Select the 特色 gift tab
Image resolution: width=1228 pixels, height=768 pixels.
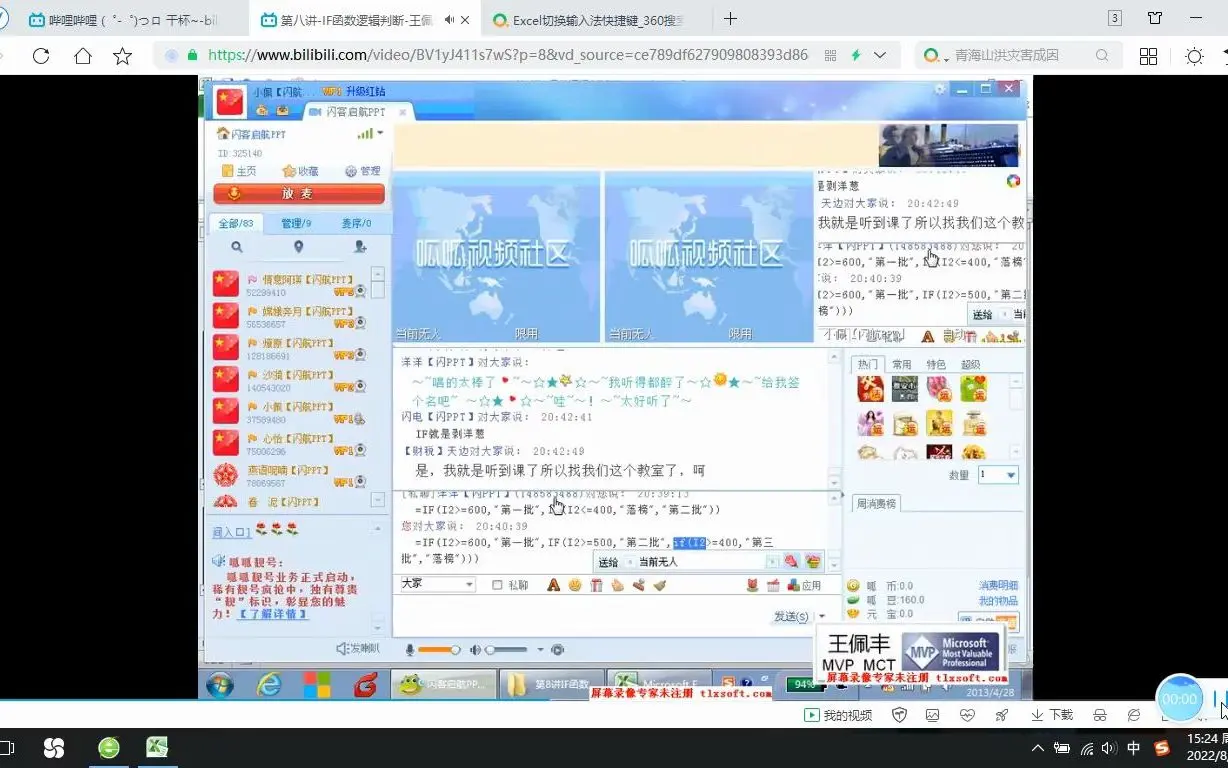point(936,365)
